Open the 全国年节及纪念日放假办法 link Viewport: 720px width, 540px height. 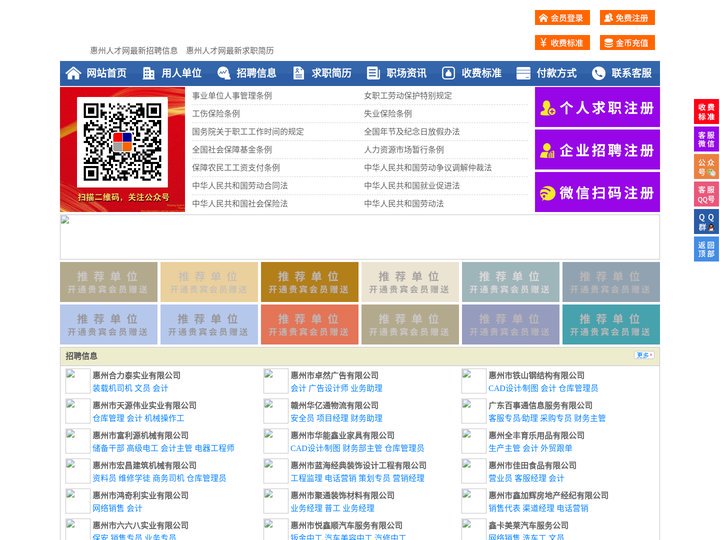[x=412, y=131]
